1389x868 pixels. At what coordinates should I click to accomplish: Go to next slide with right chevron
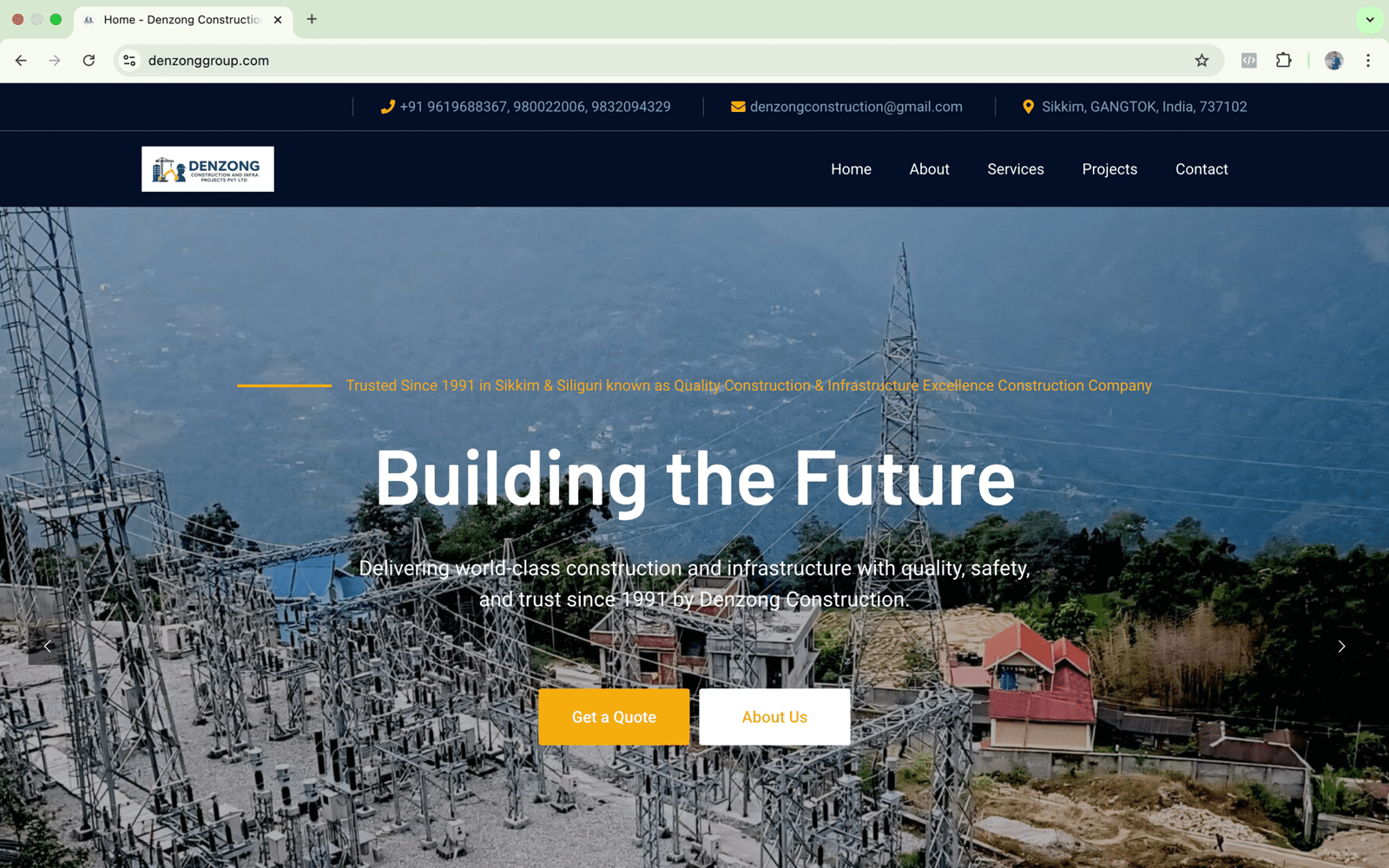(x=1341, y=647)
